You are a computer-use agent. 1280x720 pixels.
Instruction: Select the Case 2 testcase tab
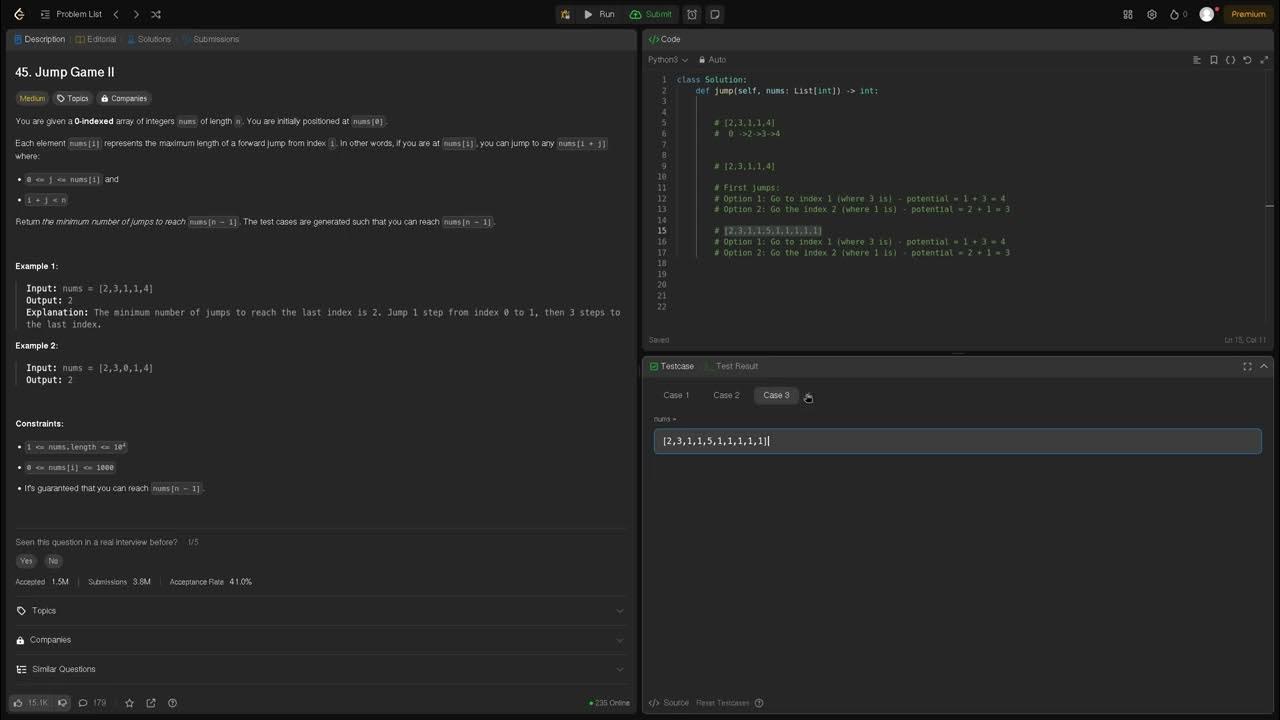(726, 395)
